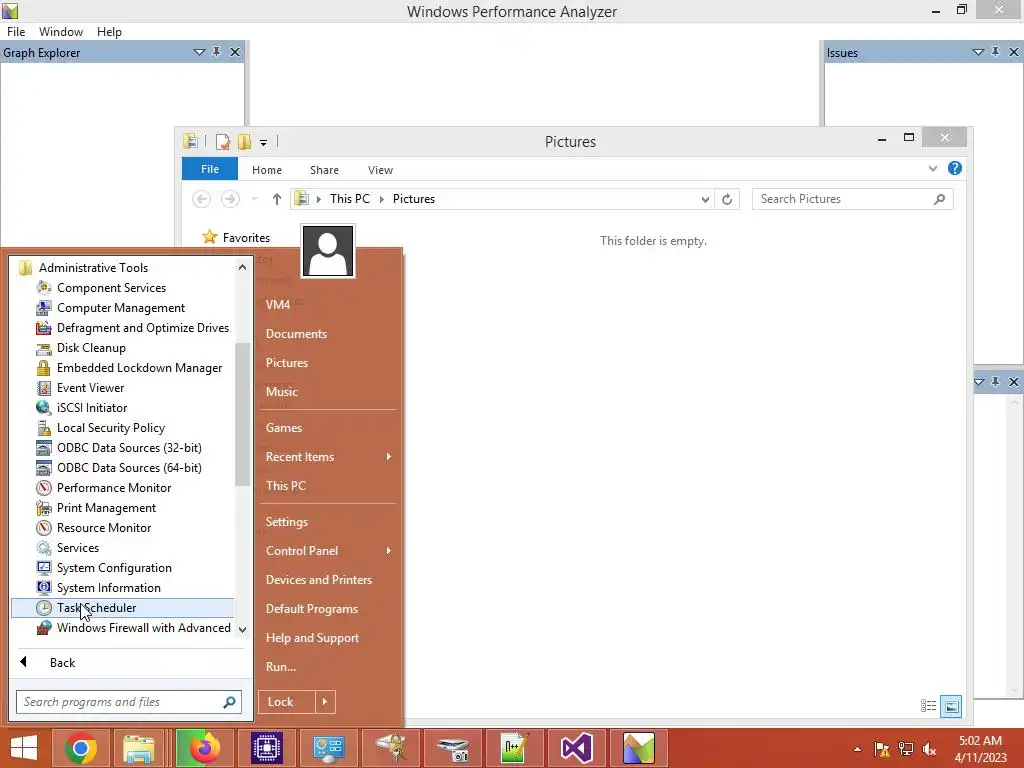Image resolution: width=1024 pixels, height=768 pixels.
Task: Open the Help menu in Performance Analyzer
Action: point(109,32)
